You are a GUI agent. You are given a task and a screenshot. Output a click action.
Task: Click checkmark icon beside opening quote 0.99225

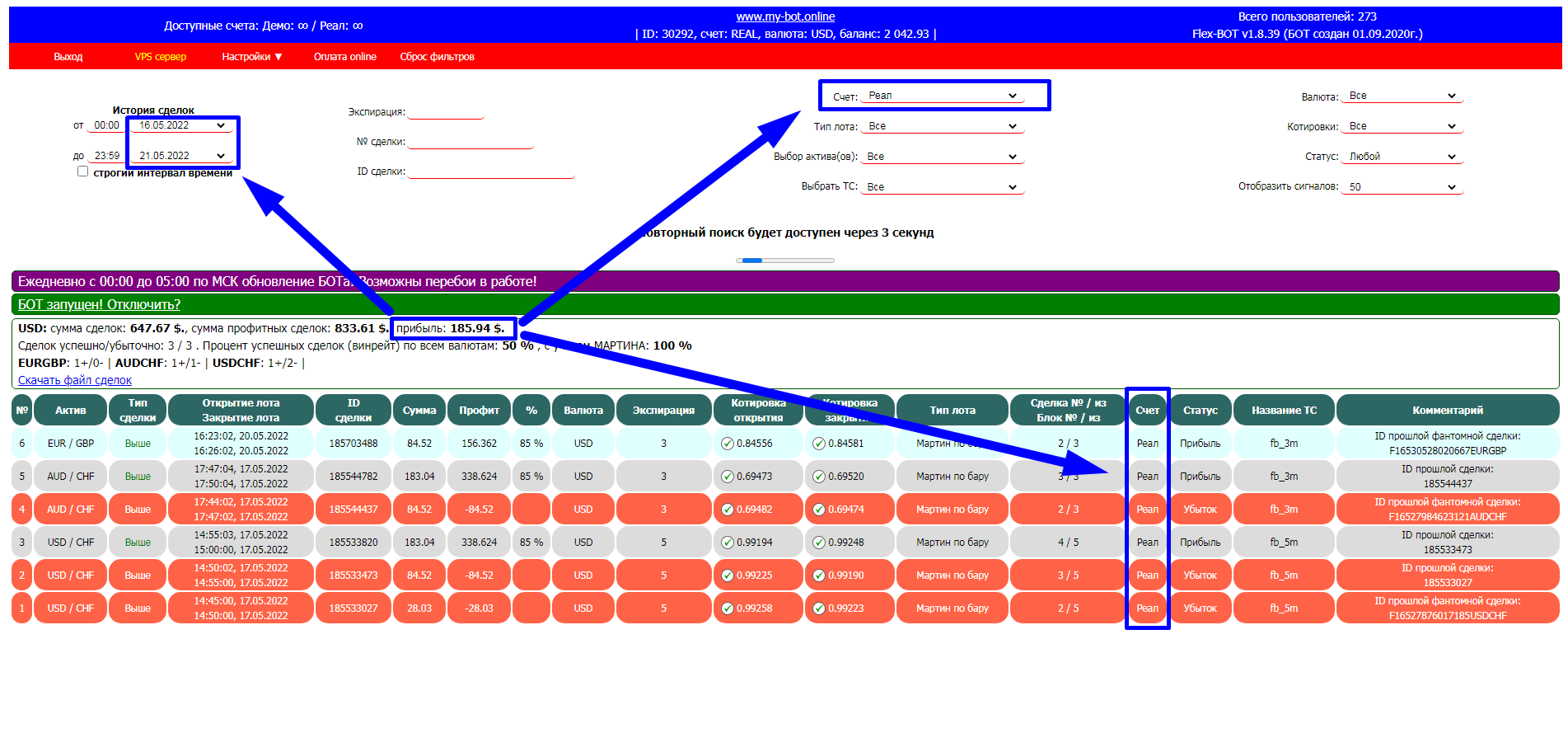728,576
